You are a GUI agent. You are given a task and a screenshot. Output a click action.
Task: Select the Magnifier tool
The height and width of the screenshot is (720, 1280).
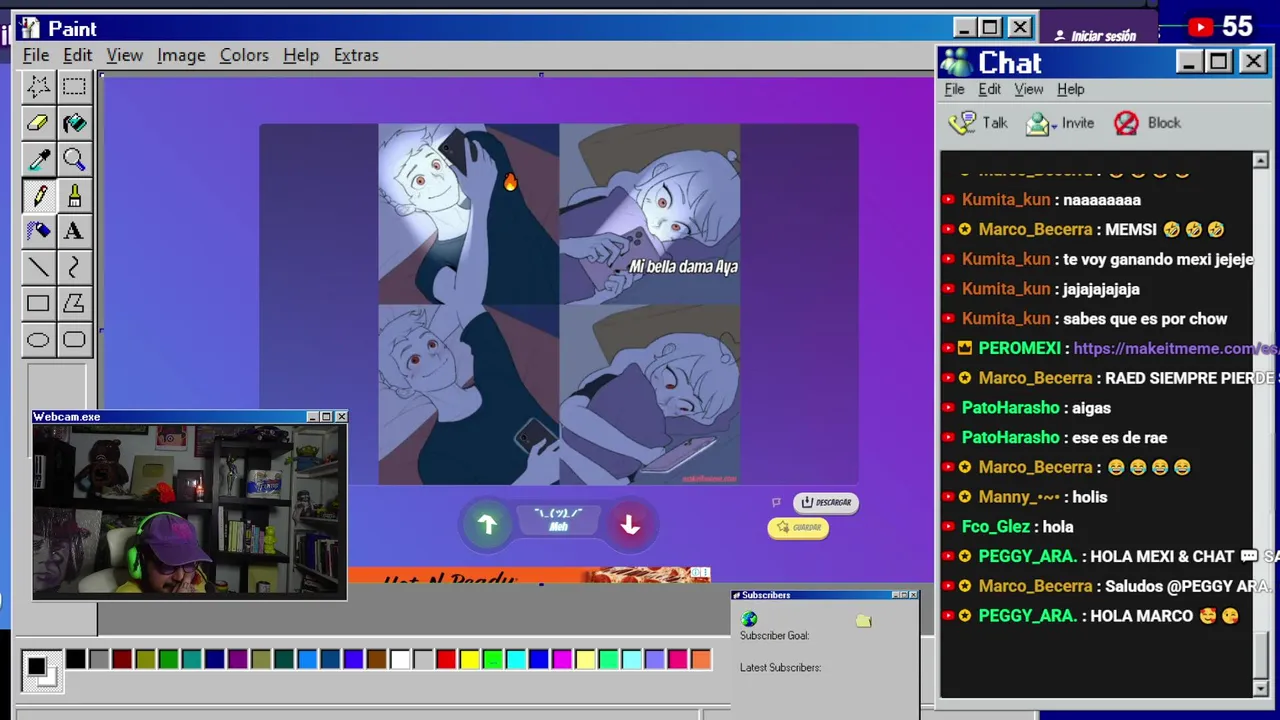pos(74,159)
